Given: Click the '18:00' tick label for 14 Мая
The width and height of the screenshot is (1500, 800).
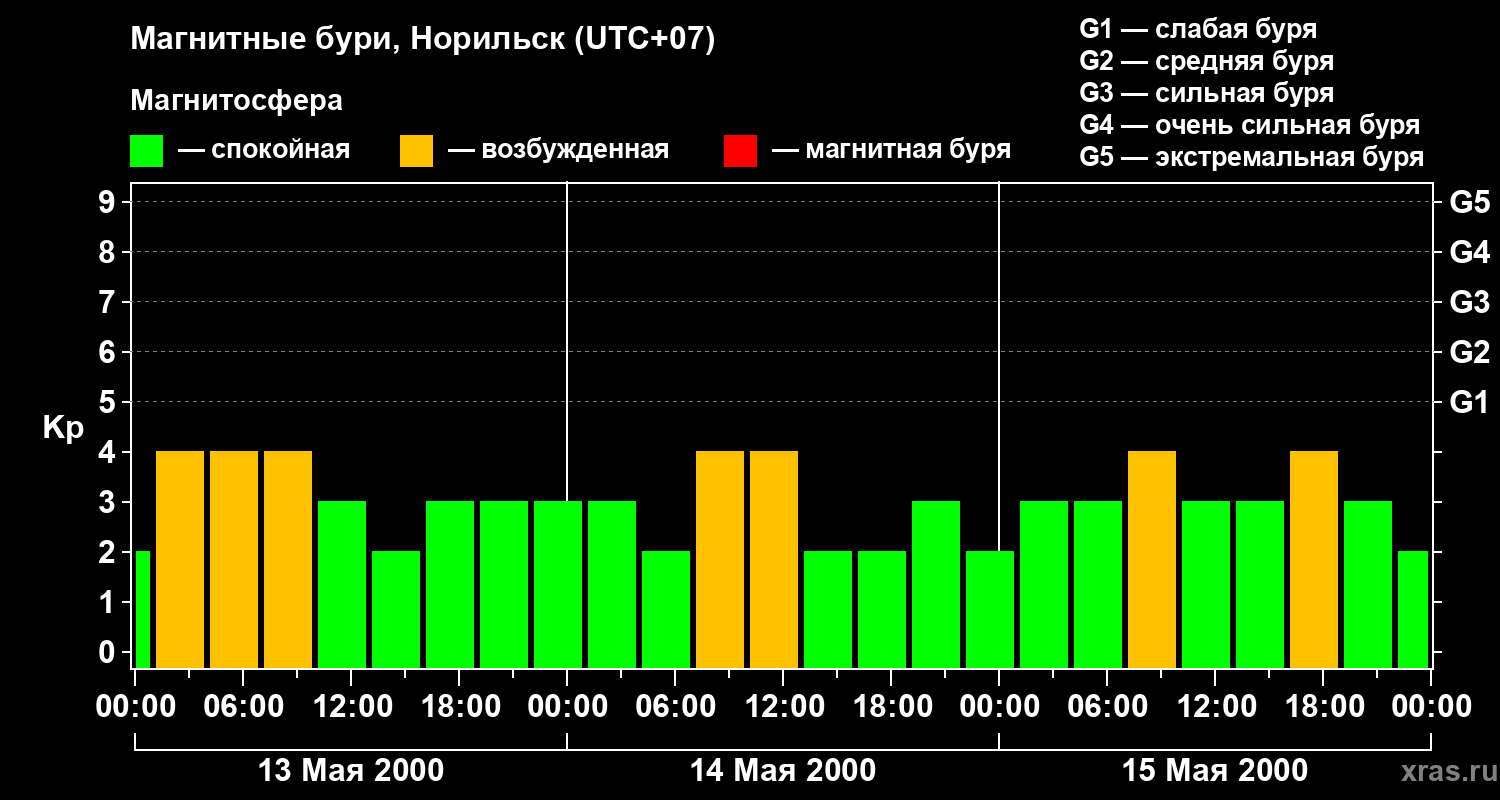Looking at the screenshot, I should click(x=891, y=707).
